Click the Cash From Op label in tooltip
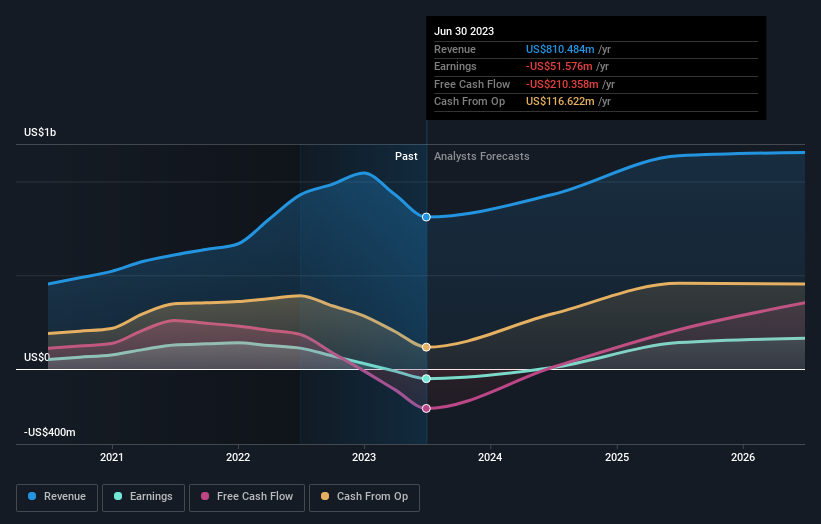Screen dimensions: 821x524 [469, 102]
